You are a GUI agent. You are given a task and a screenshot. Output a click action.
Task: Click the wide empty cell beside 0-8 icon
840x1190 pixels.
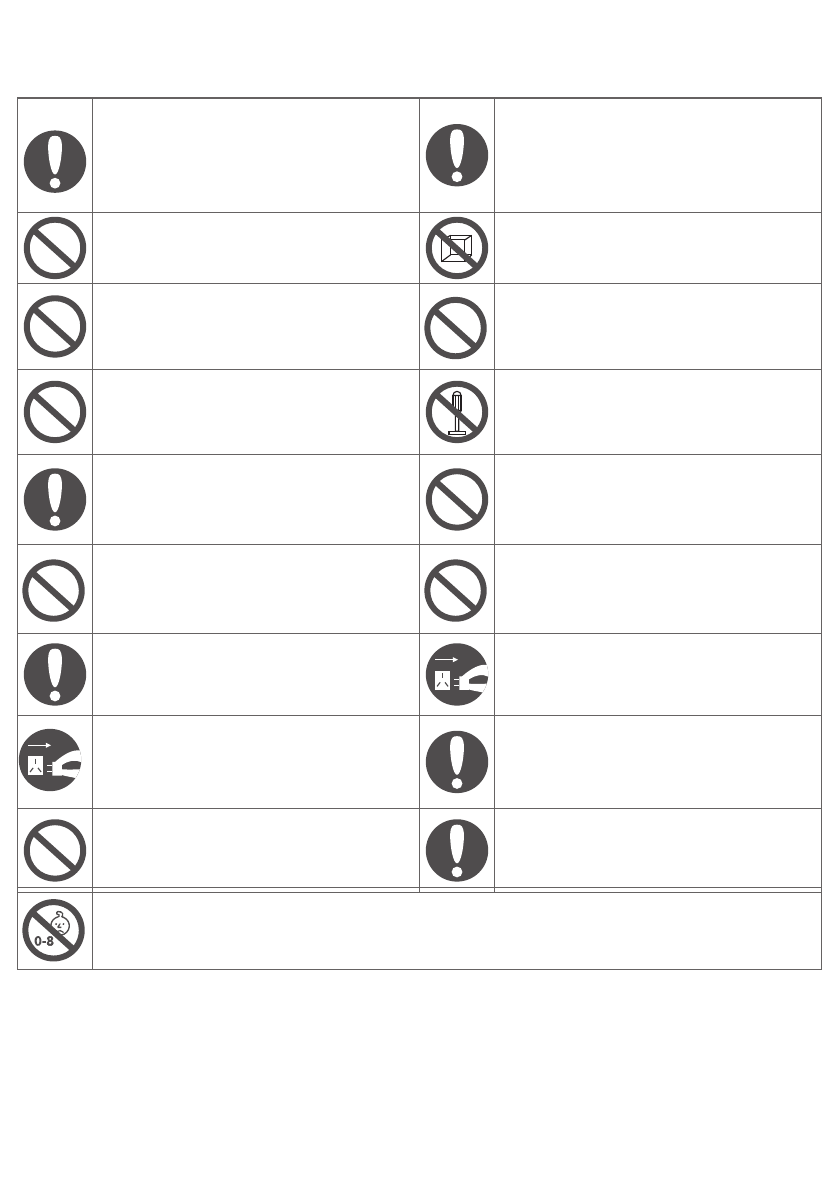pyautogui.click(x=456, y=930)
